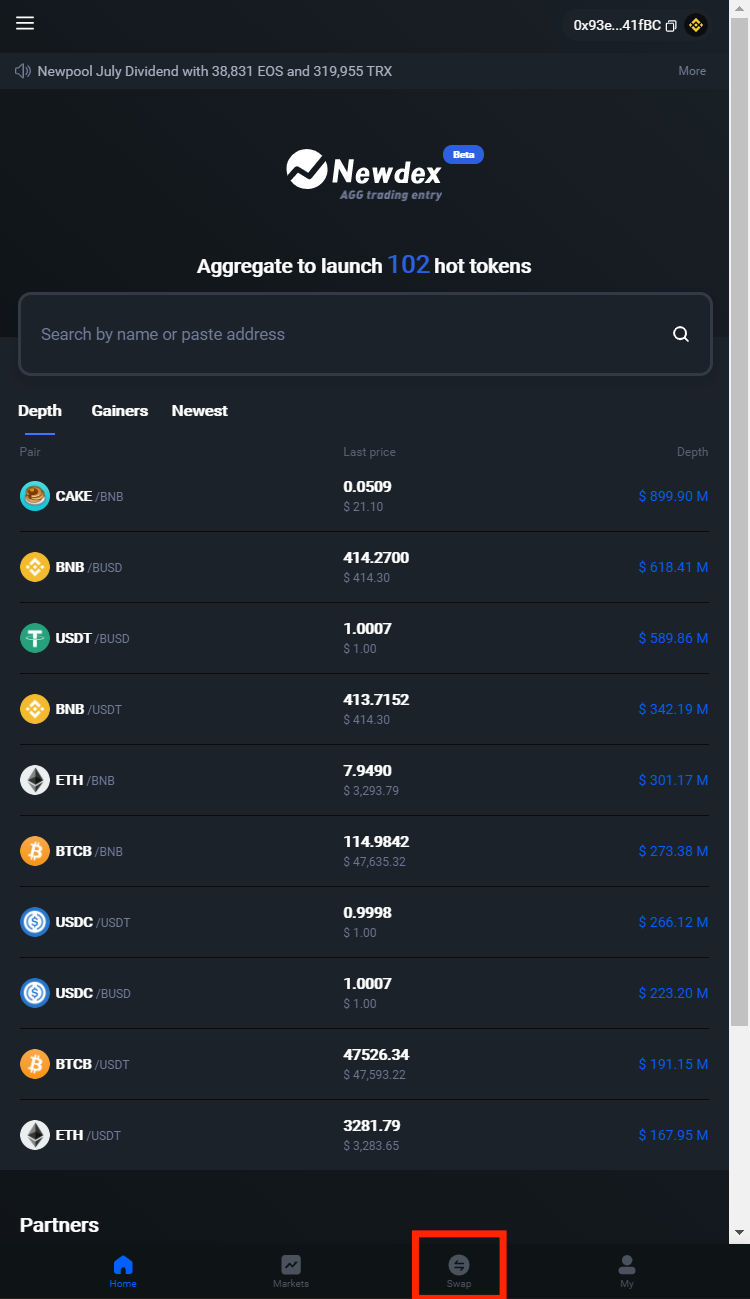Click depth value $ 618.41 M
This screenshot has width=750, height=1299.
click(673, 567)
